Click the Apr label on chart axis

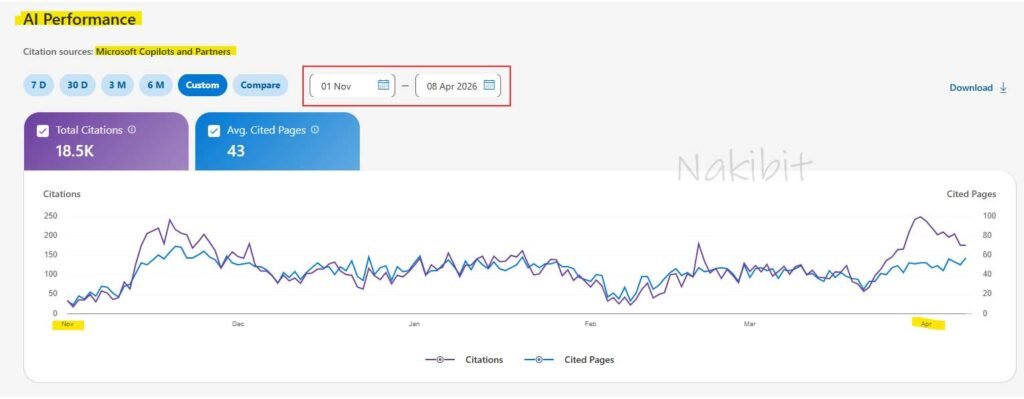coord(926,324)
